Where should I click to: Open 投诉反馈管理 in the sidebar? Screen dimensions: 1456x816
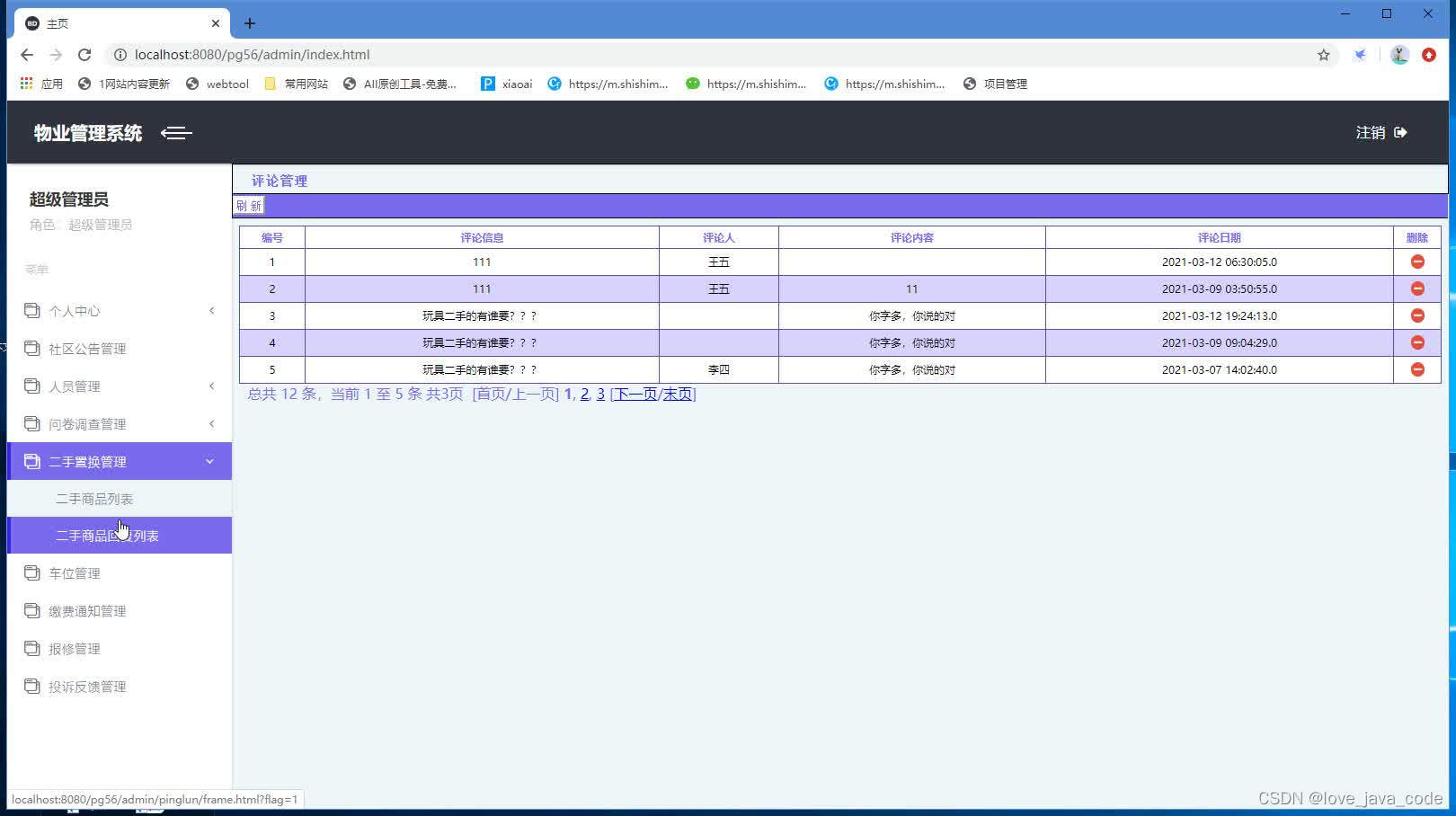click(x=120, y=687)
